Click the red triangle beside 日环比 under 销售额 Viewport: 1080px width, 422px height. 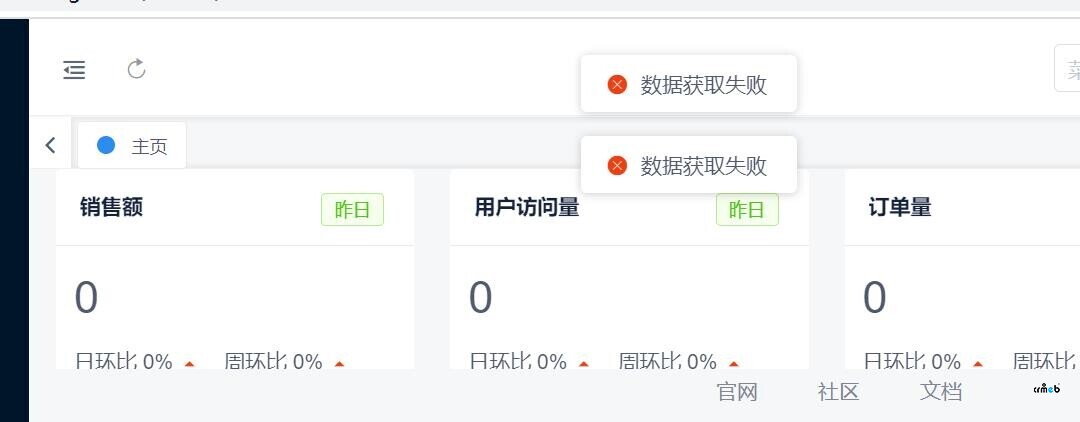pyautogui.click(x=189, y=363)
